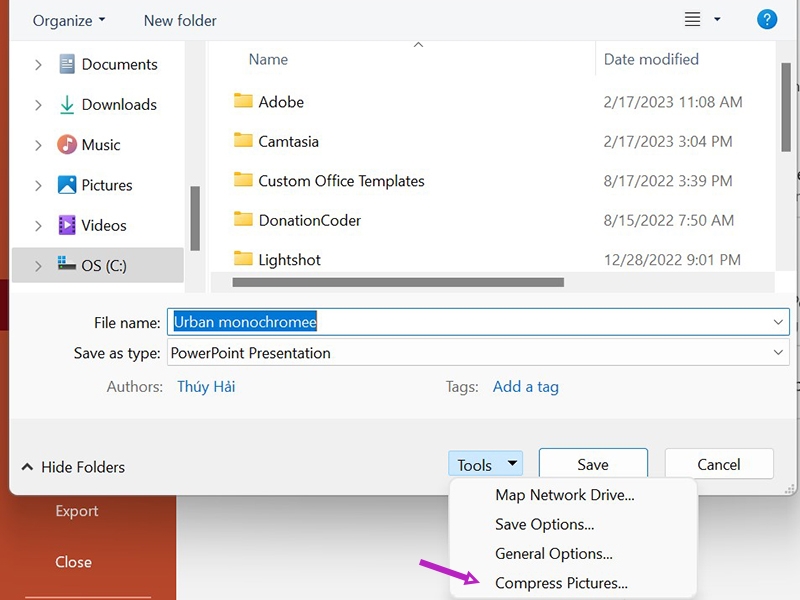Click the OS (C:) drive icon
This screenshot has height=600, width=800.
[67, 263]
